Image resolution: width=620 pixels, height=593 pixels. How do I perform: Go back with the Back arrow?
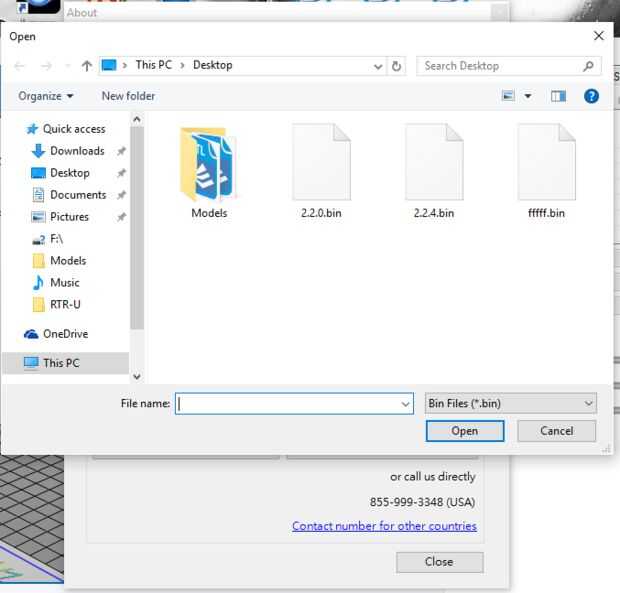click(20, 66)
